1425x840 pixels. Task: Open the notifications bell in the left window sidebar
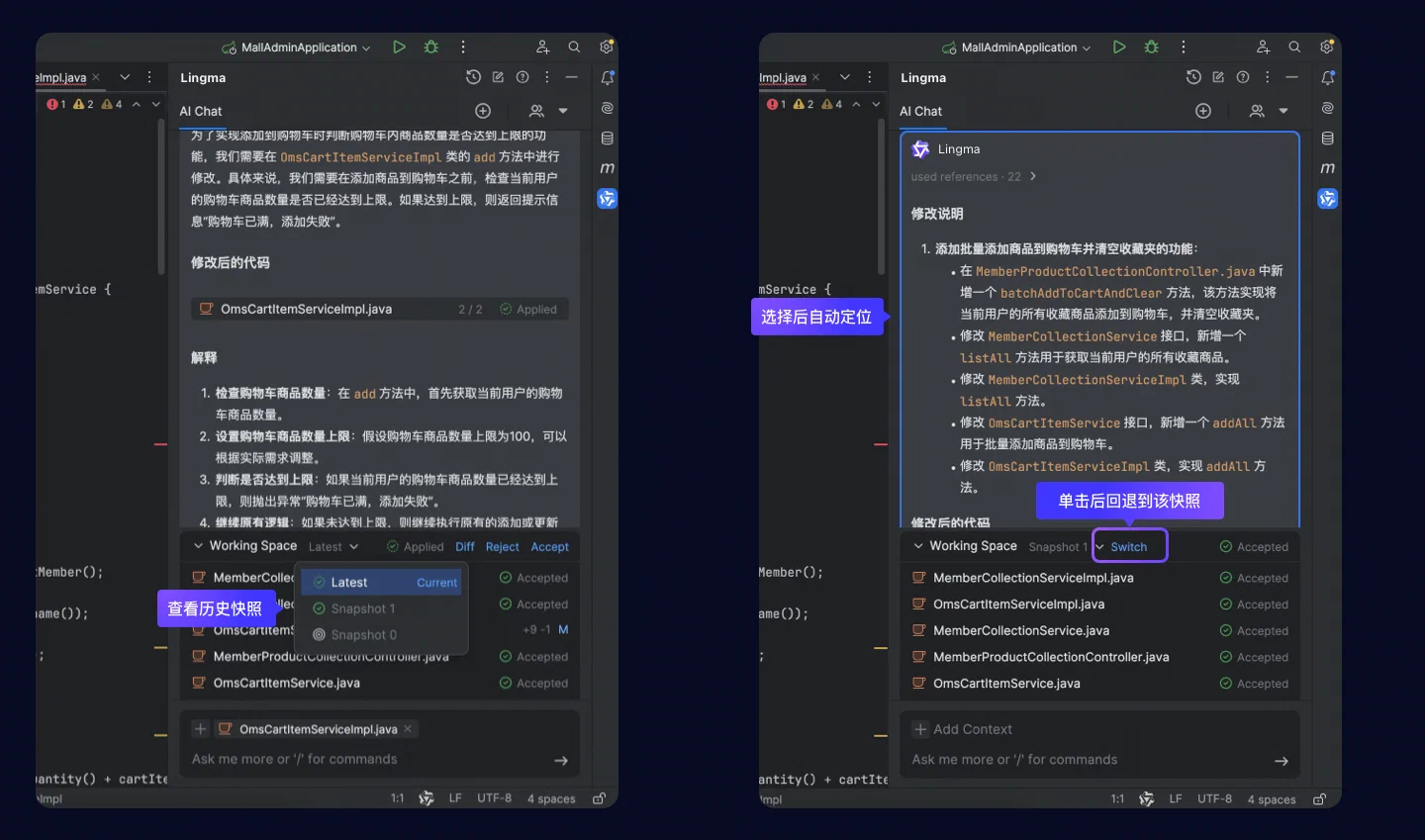pos(608,77)
